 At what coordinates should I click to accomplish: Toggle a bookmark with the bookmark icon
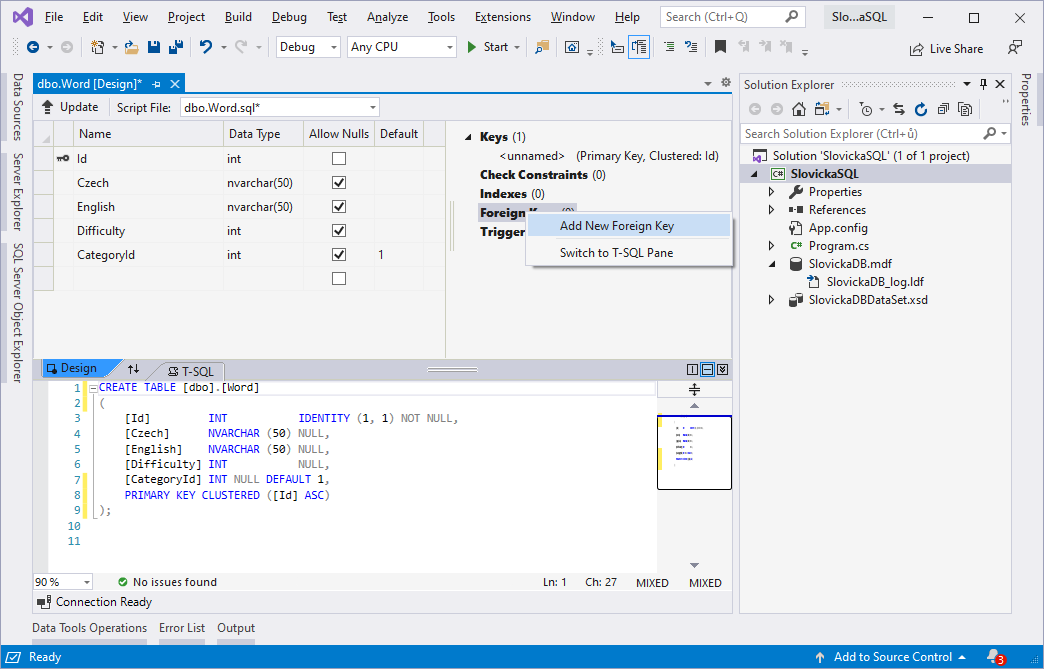(720, 47)
